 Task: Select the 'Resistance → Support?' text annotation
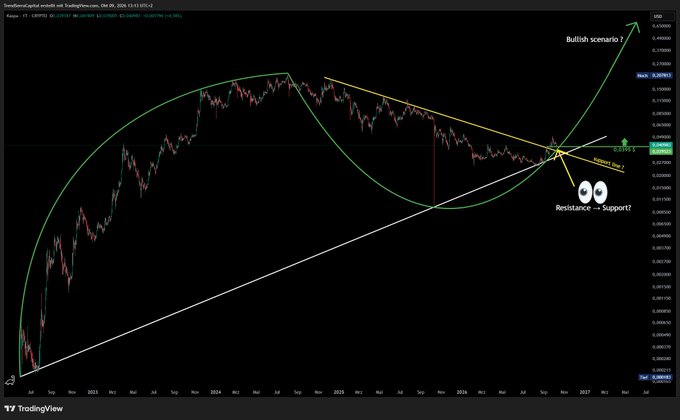tap(593, 208)
